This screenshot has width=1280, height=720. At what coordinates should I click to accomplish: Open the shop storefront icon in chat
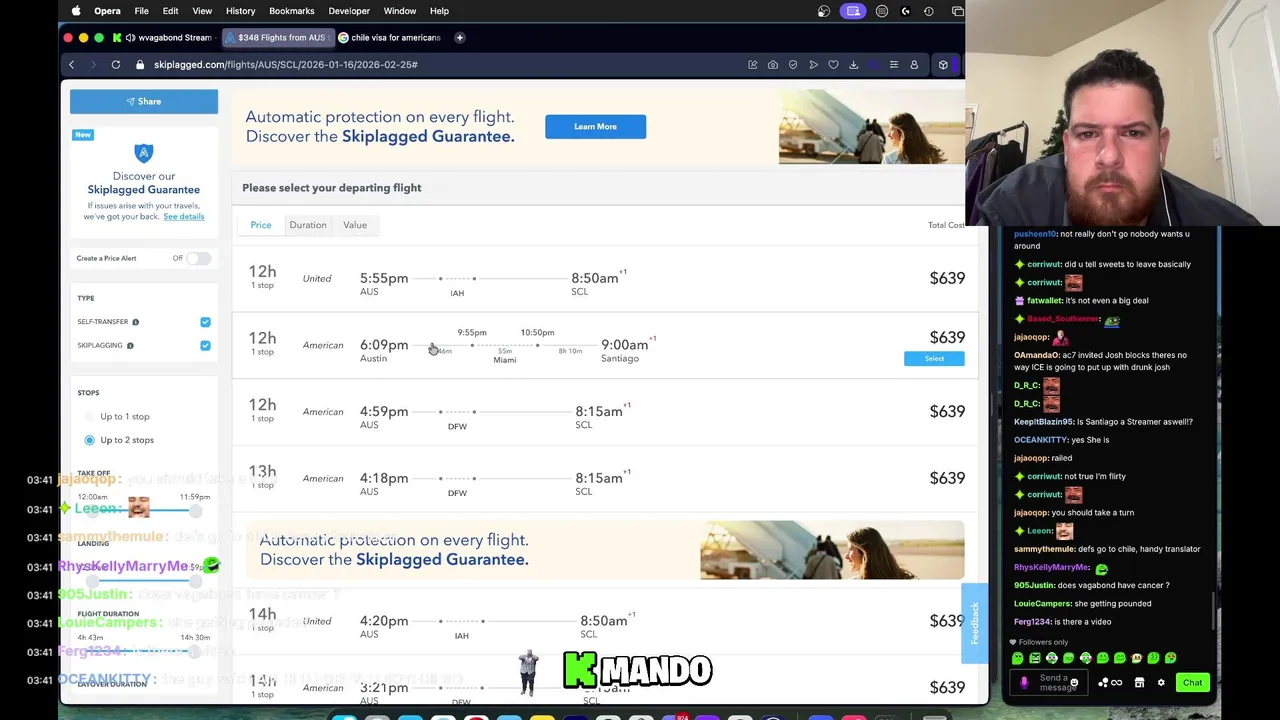click(x=1139, y=683)
